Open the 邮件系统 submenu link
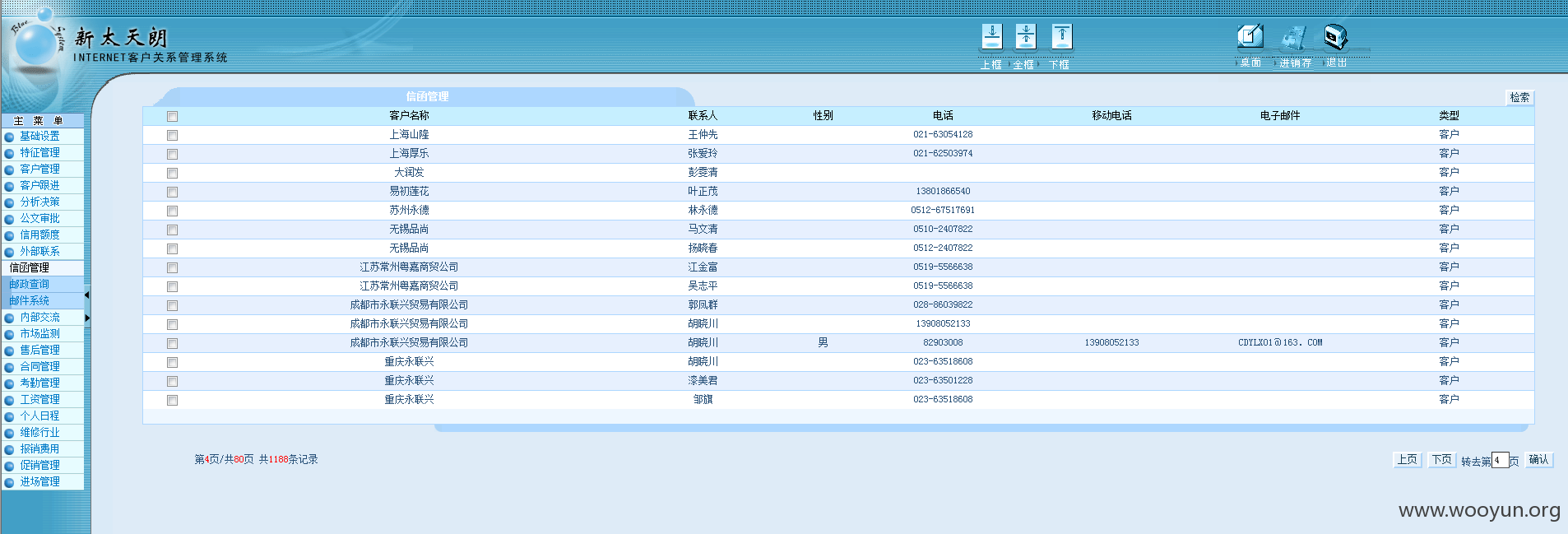The height and width of the screenshot is (534, 1568). click(x=30, y=300)
